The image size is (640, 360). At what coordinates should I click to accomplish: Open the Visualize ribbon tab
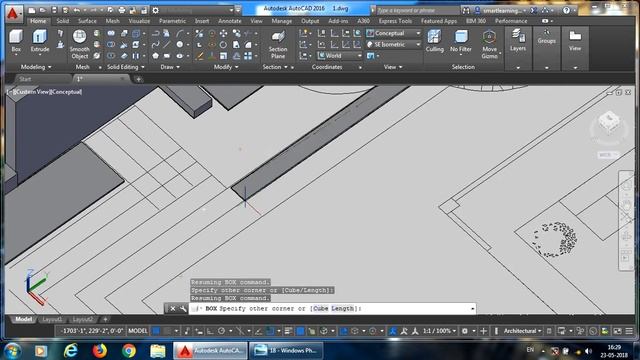click(x=139, y=21)
